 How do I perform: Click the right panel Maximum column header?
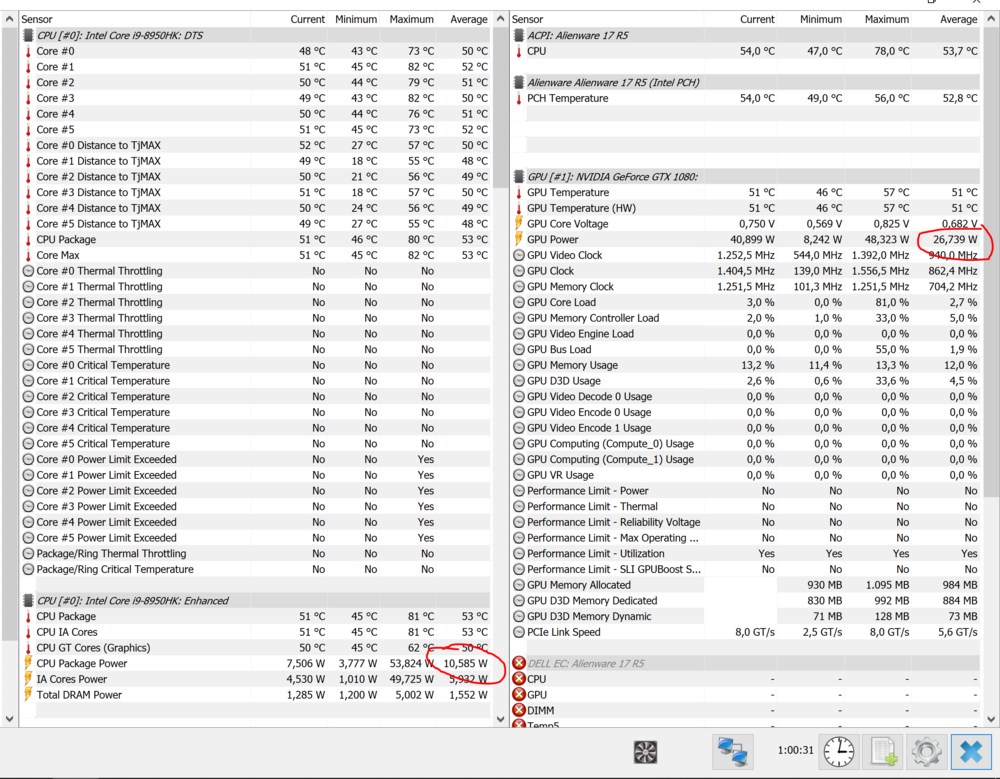(x=886, y=19)
